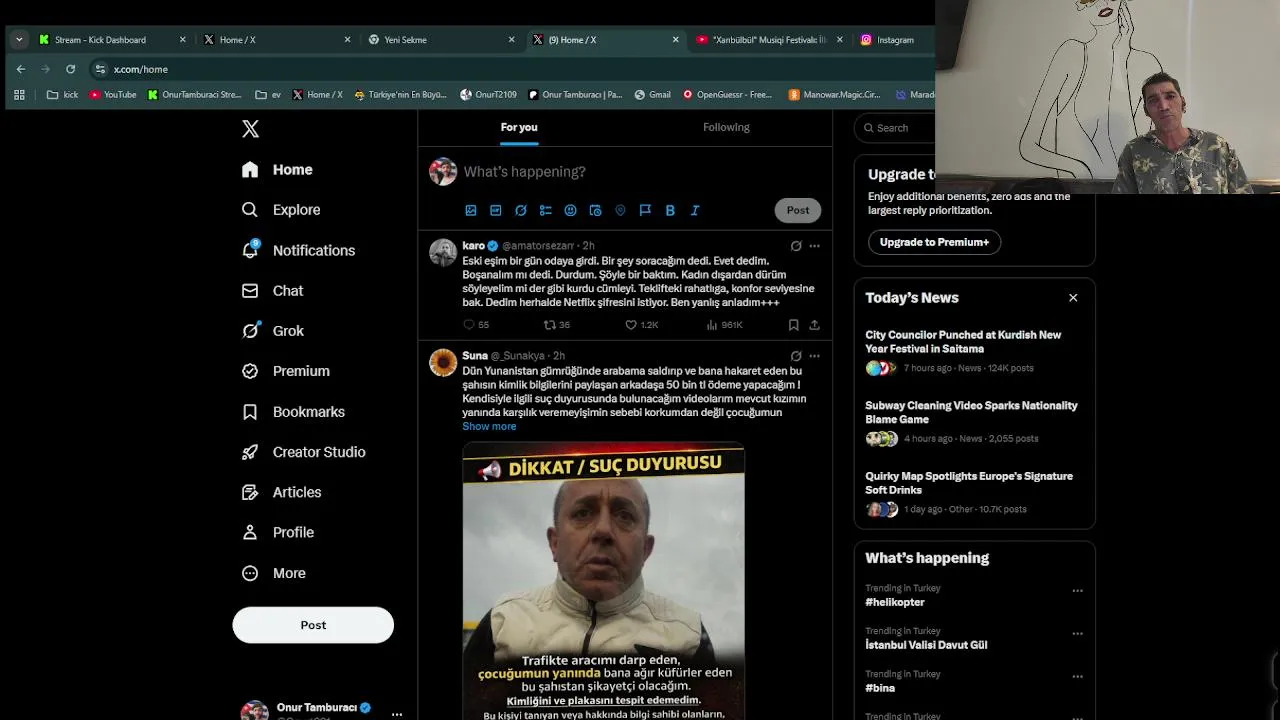
Task: Click the composer Post button
Action: (798, 210)
